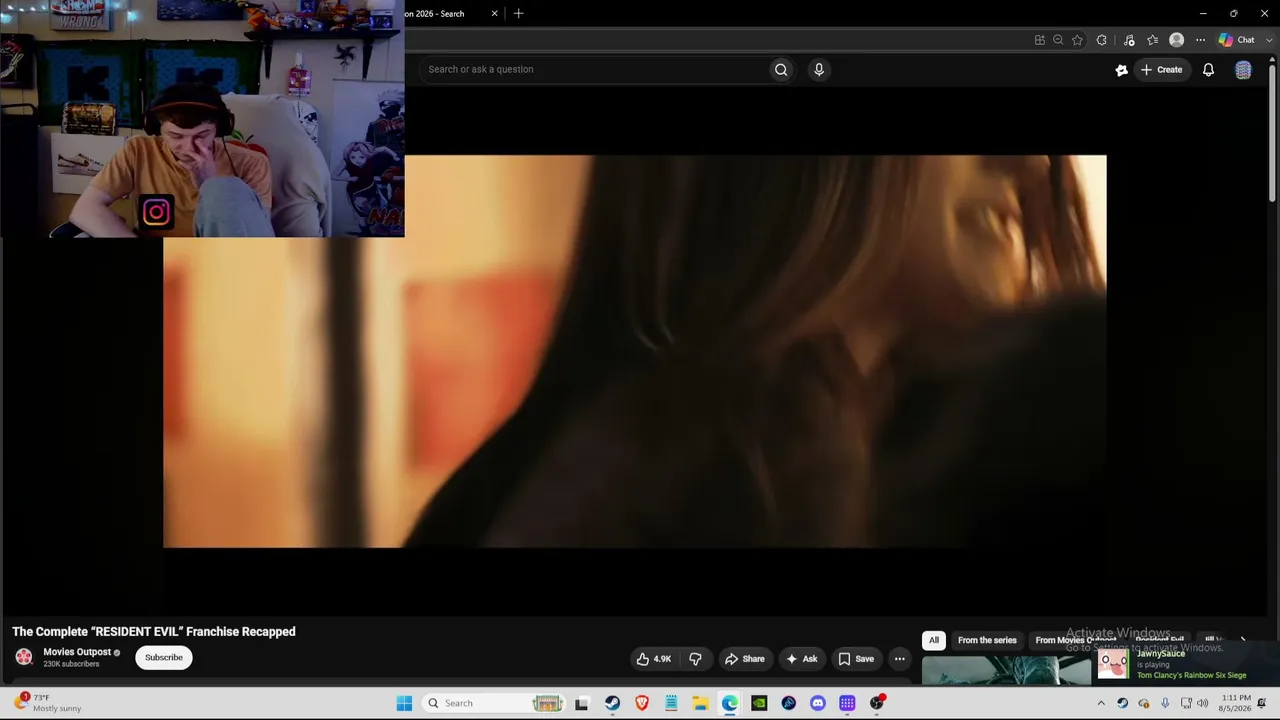
Task: Show more filter chips with the arrow
Action: (x=1243, y=640)
